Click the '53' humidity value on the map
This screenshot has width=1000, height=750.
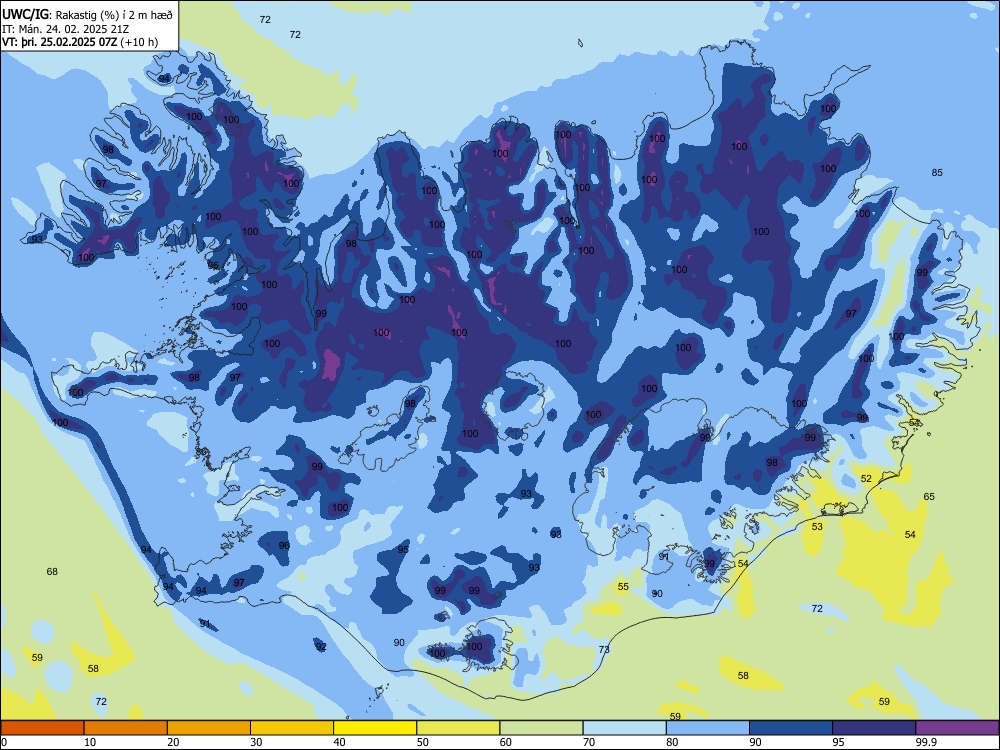(x=817, y=527)
